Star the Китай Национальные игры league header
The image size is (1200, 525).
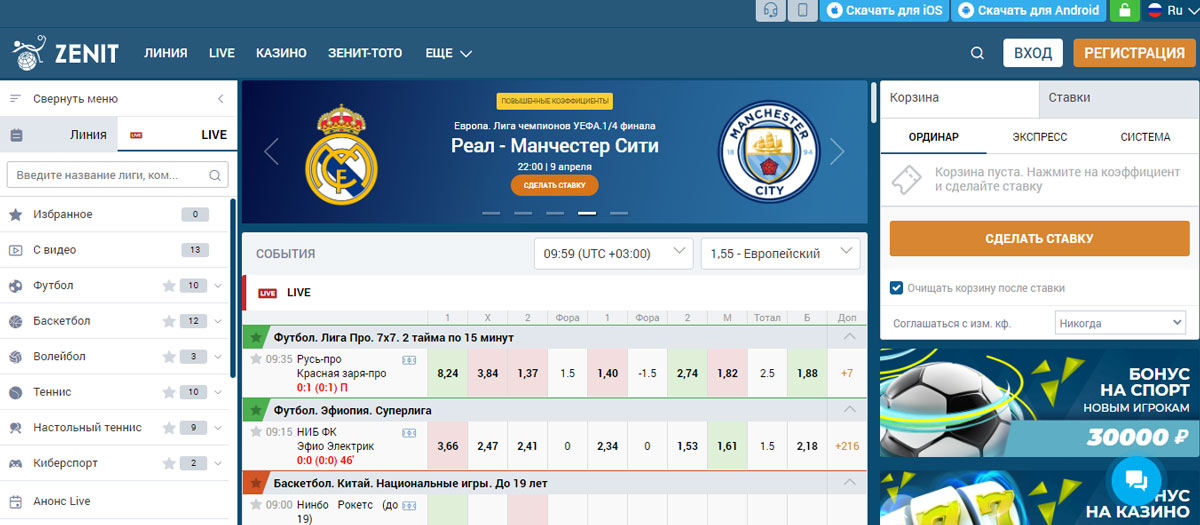[x=256, y=483]
